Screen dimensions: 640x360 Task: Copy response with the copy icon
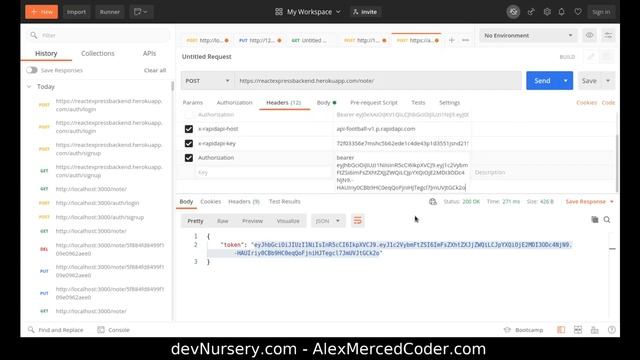point(595,220)
